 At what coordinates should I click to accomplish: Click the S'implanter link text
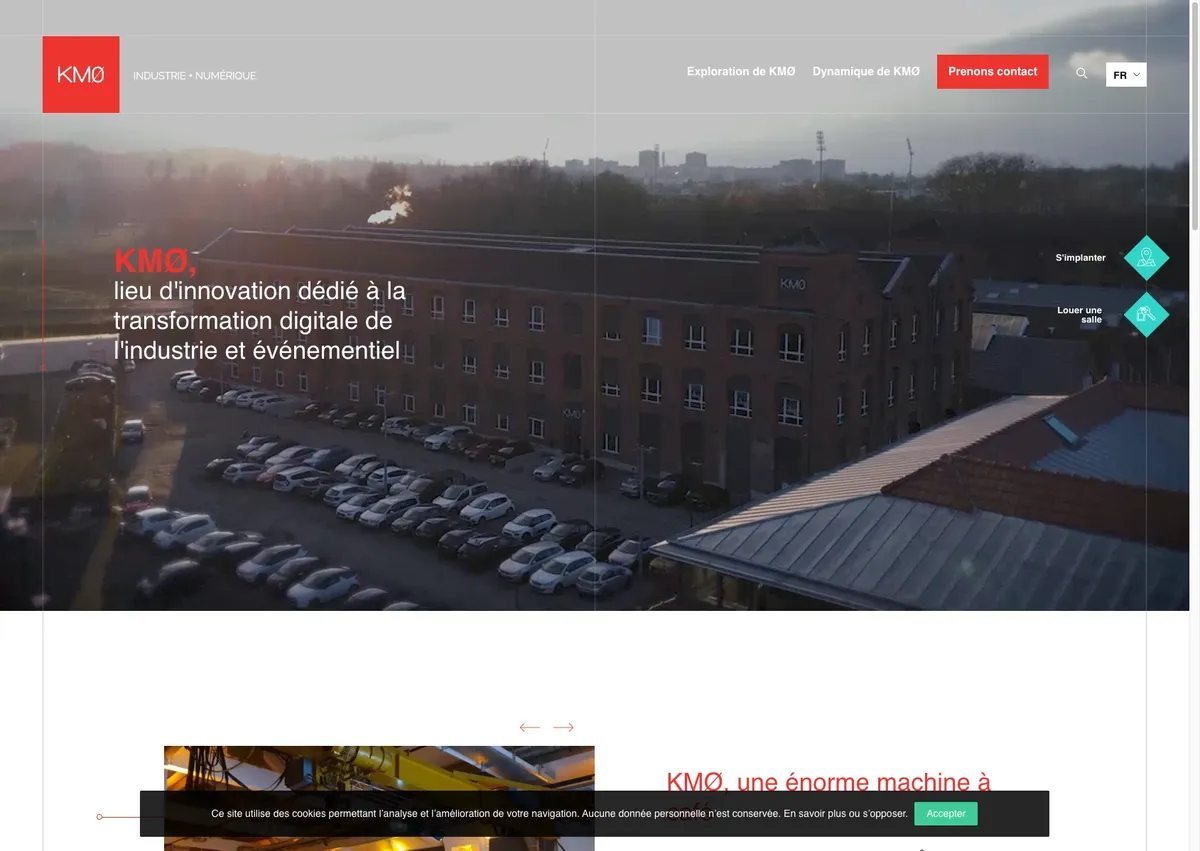point(1081,258)
